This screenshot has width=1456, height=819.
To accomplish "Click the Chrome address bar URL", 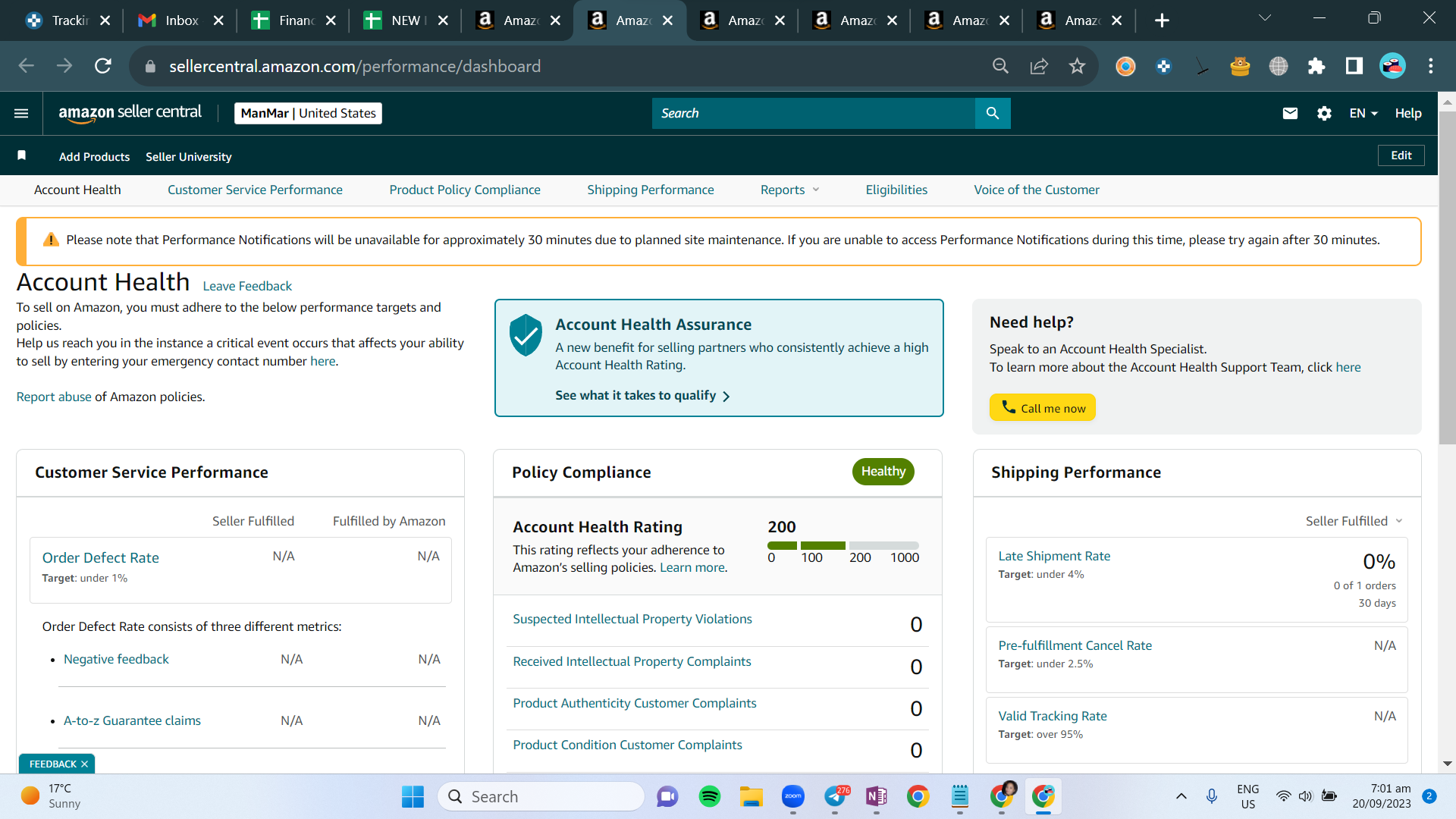I will (355, 66).
